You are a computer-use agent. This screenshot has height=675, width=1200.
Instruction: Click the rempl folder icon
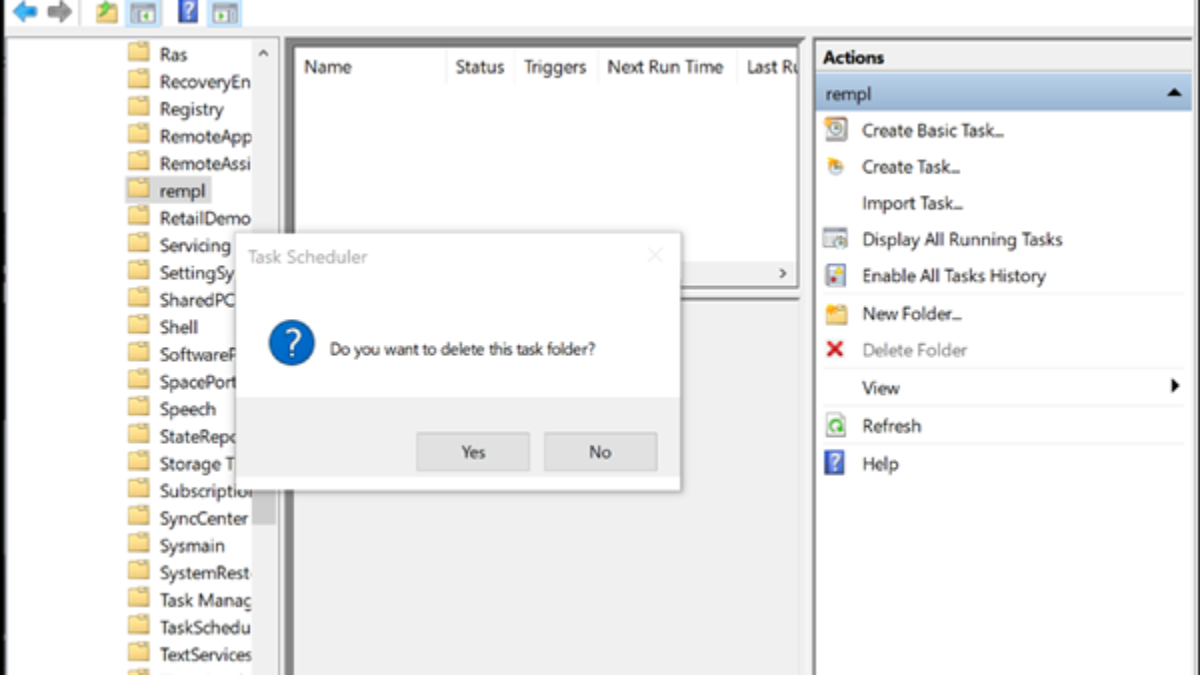[139, 190]
